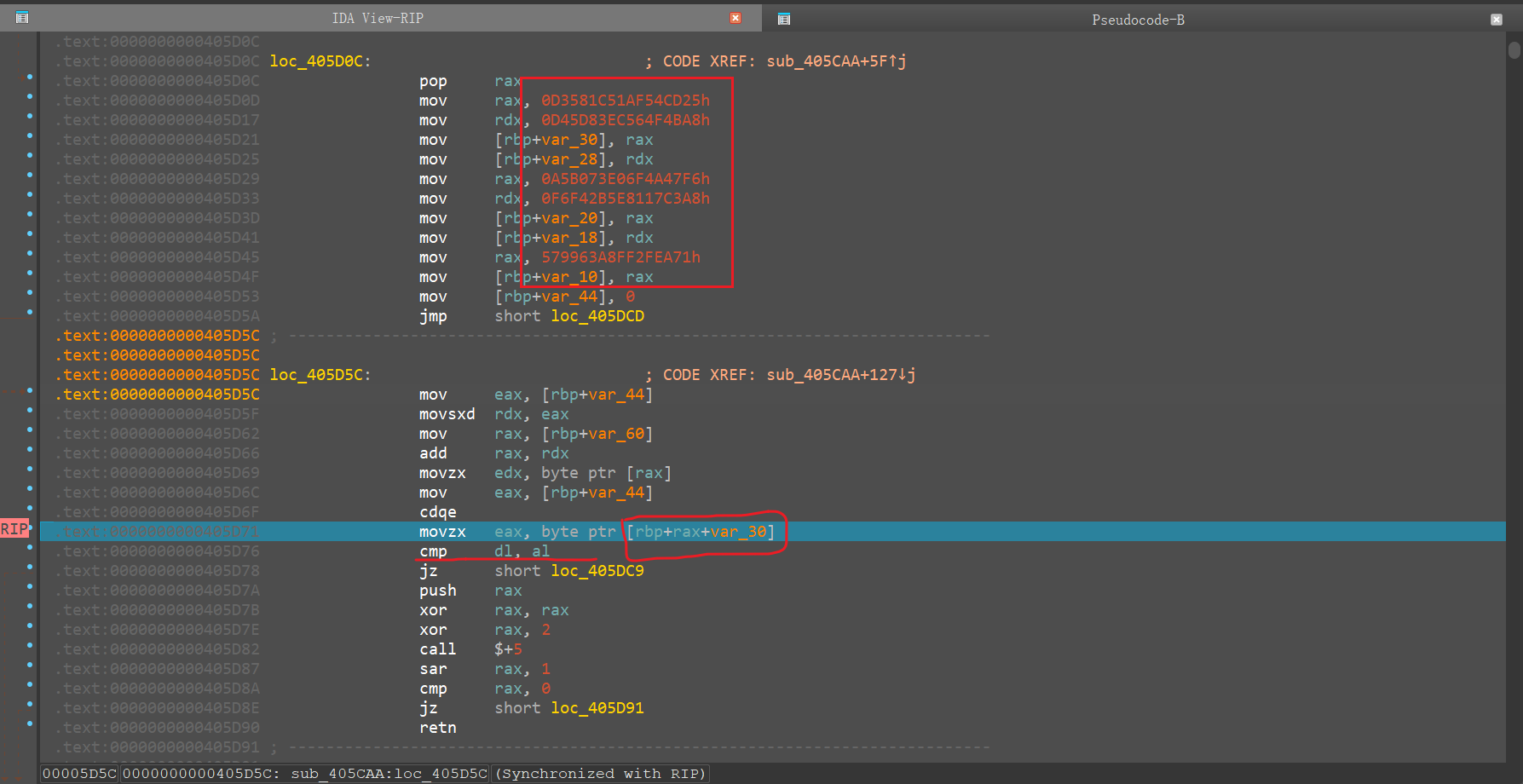Image resolution: width=1523 pixels, height=784 pixels.
Task: Select the add rax, rdx instruction
Action: pos(494,453)
